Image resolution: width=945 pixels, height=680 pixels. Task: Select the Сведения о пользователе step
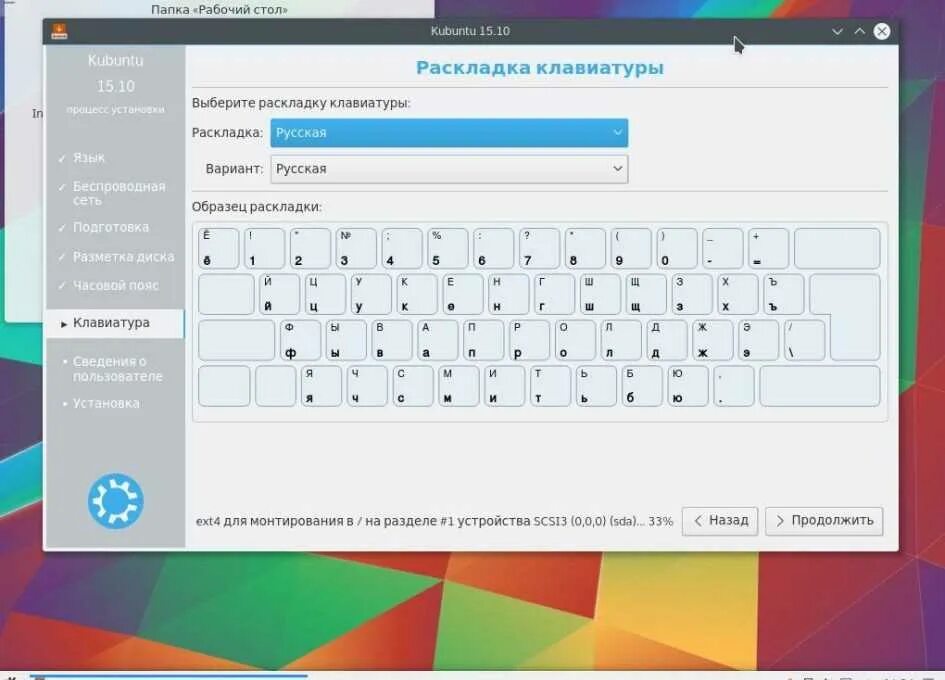click(x=117, y=369)
